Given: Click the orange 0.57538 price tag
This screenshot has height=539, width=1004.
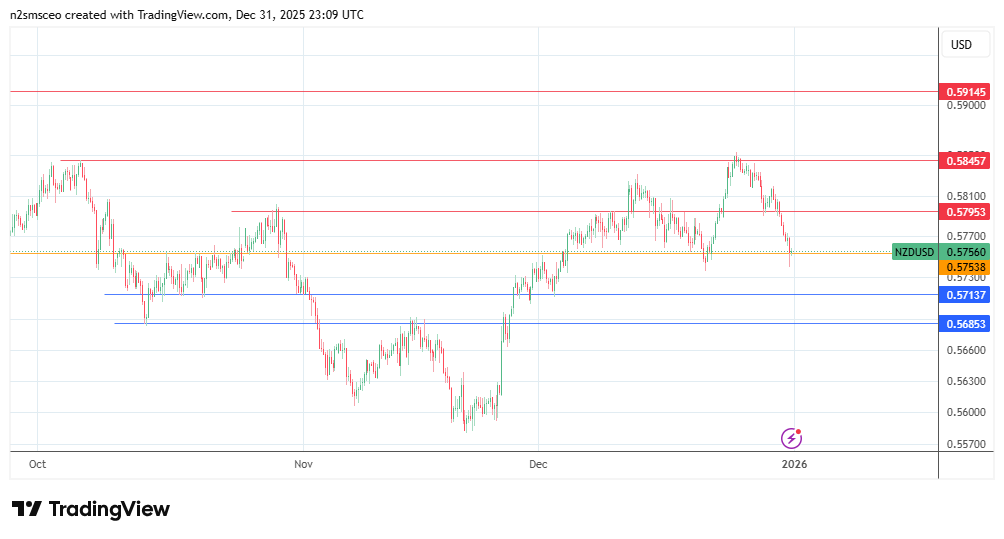Looking at the screenshot, I should (965, 268).
